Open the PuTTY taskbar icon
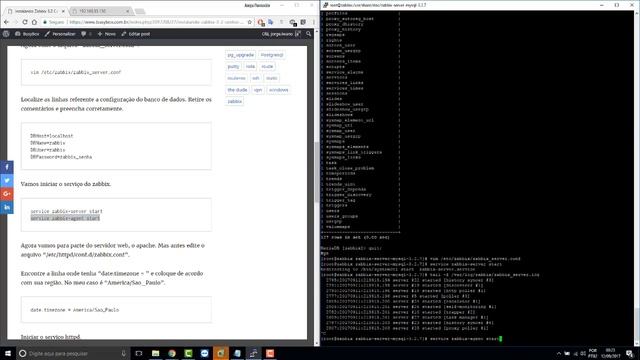Viewport: 640px width, 360px height. 253,353
